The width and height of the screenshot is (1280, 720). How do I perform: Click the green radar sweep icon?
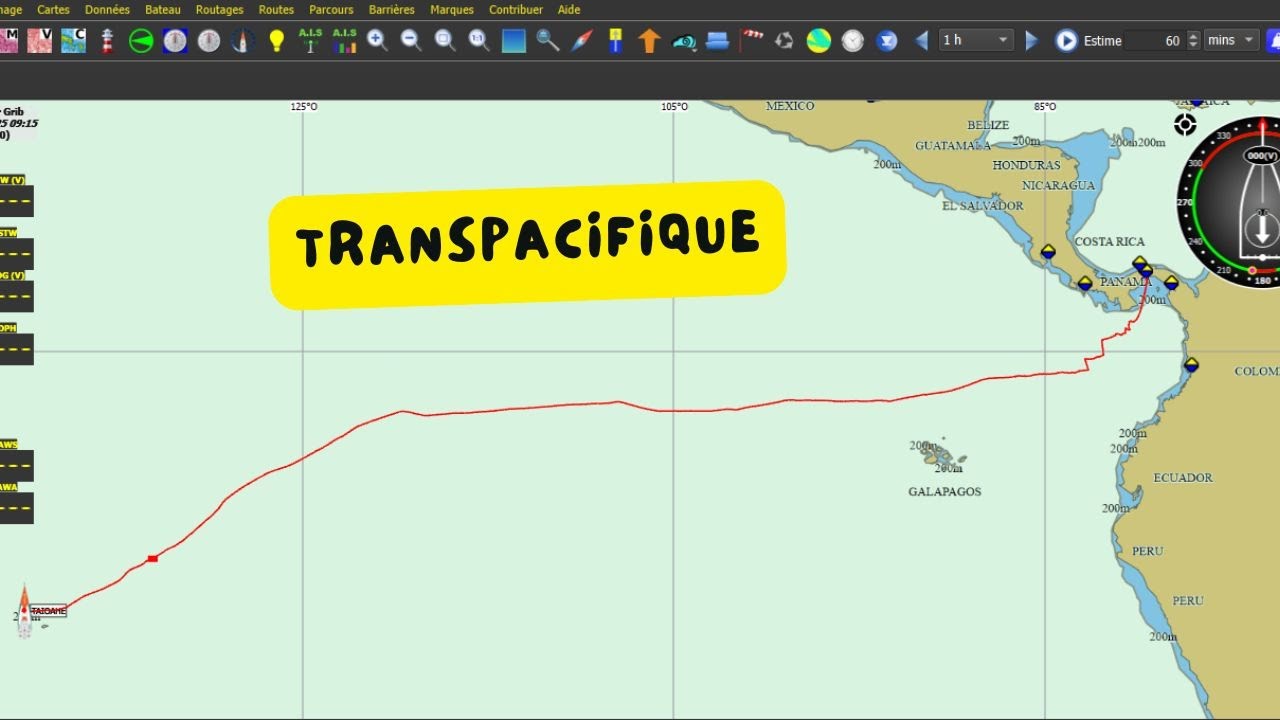pos(141,40)
